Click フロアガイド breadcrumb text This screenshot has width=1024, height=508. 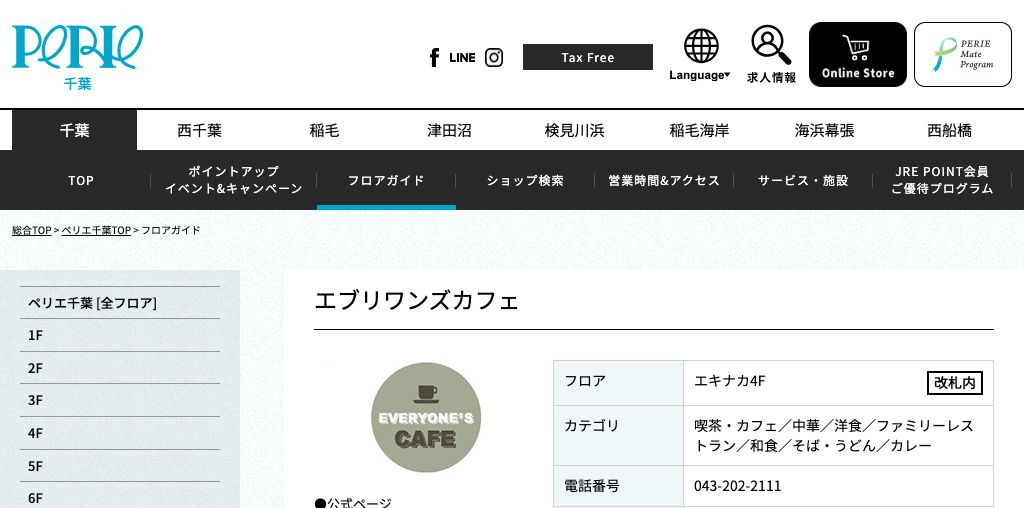pos(171,230)
